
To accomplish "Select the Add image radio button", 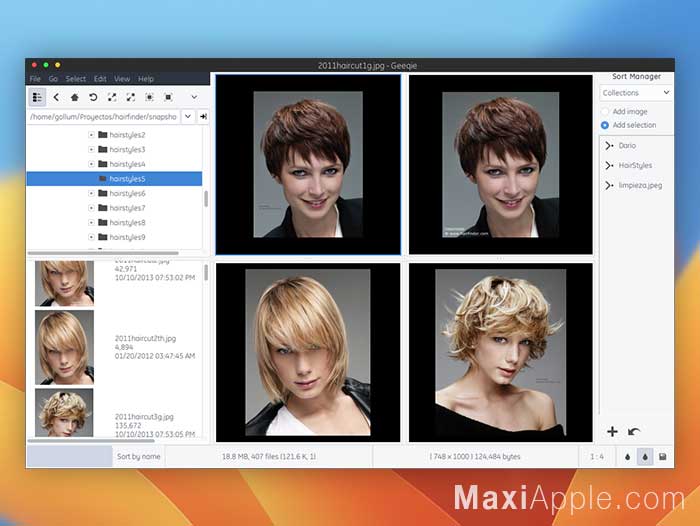I will (605, 112).
